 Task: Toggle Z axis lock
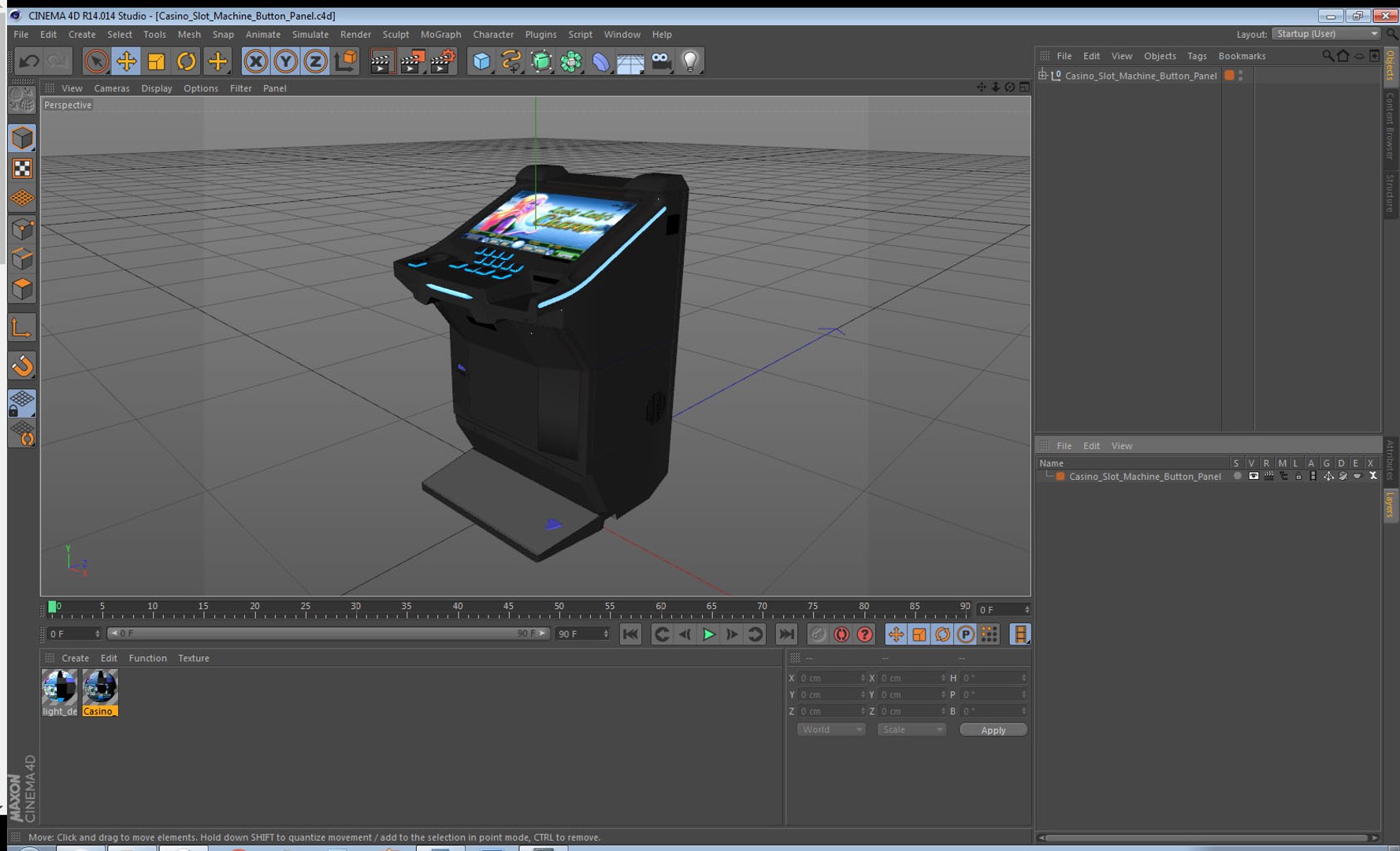click(315, 61)
